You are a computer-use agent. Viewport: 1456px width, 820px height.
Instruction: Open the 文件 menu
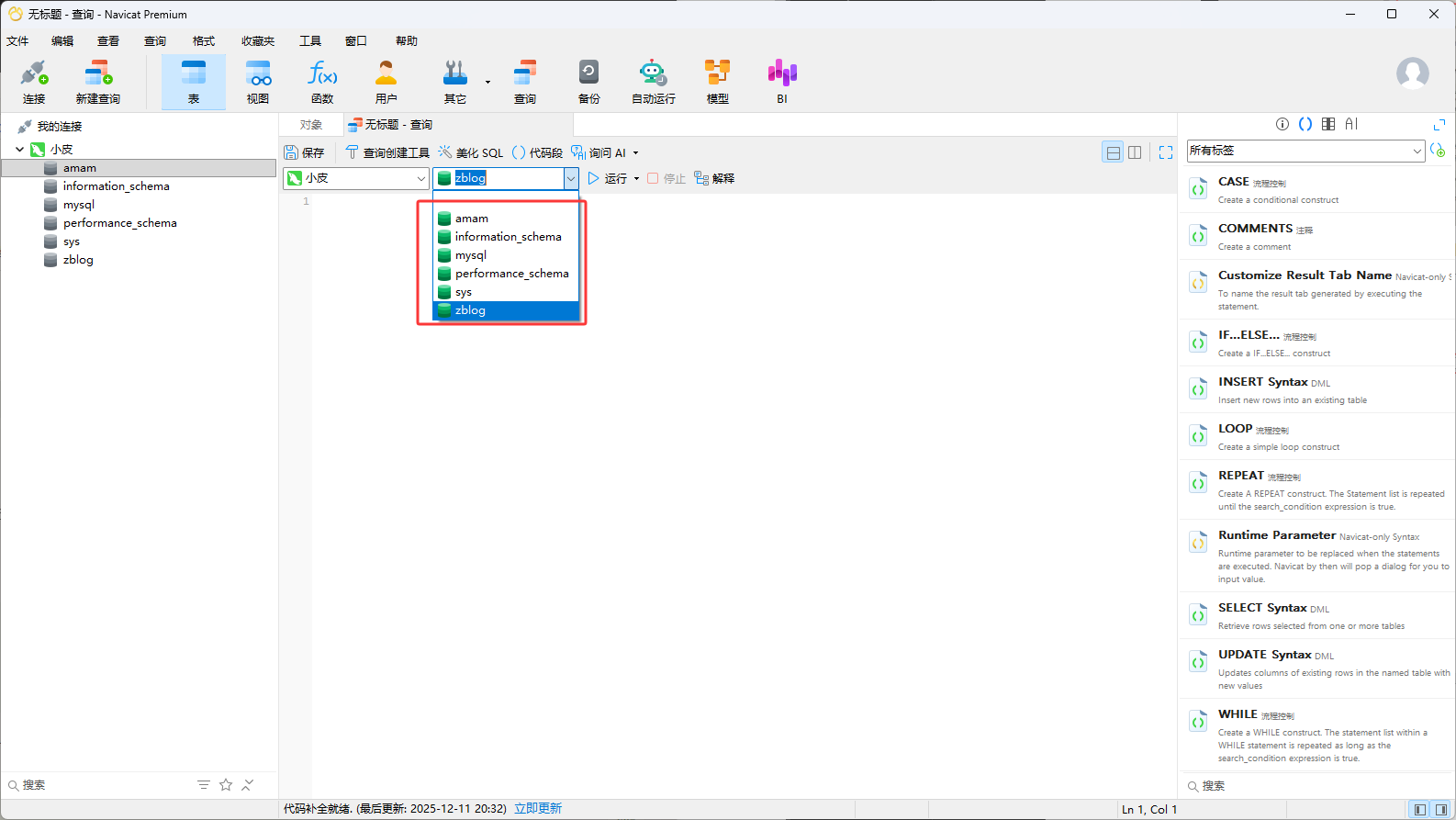(17, 41)
